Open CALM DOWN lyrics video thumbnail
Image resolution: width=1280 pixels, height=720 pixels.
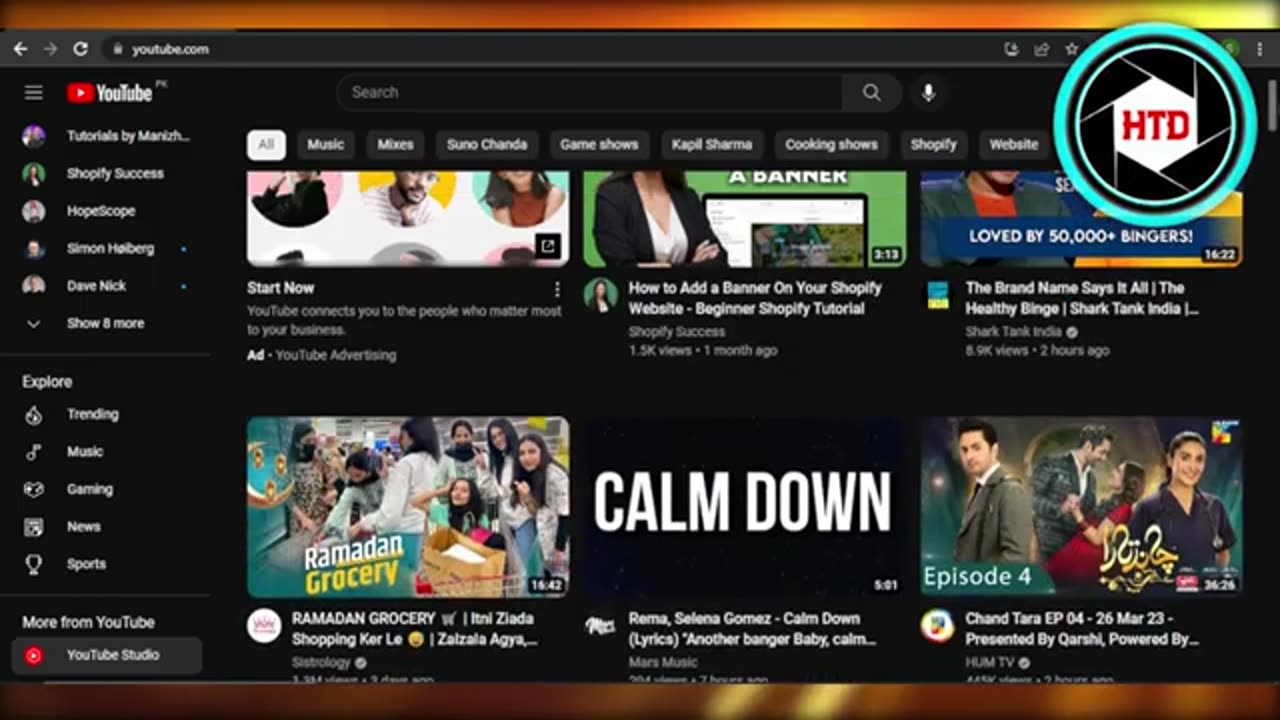(x=745, y=507)
